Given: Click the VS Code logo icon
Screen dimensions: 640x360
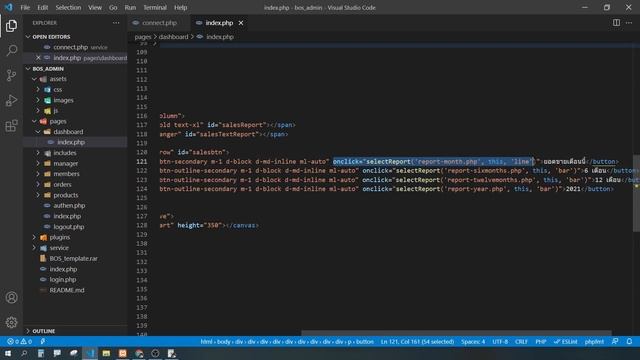Looking at the screenshot, I should (9, 7).
